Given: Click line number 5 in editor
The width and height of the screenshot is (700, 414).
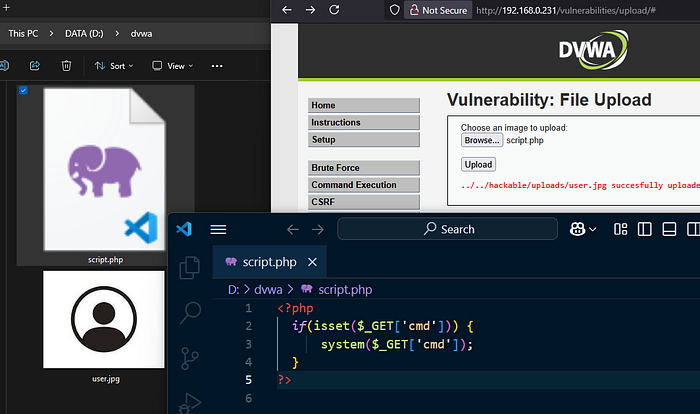Looking at the screenshot, I should point(249,380).
